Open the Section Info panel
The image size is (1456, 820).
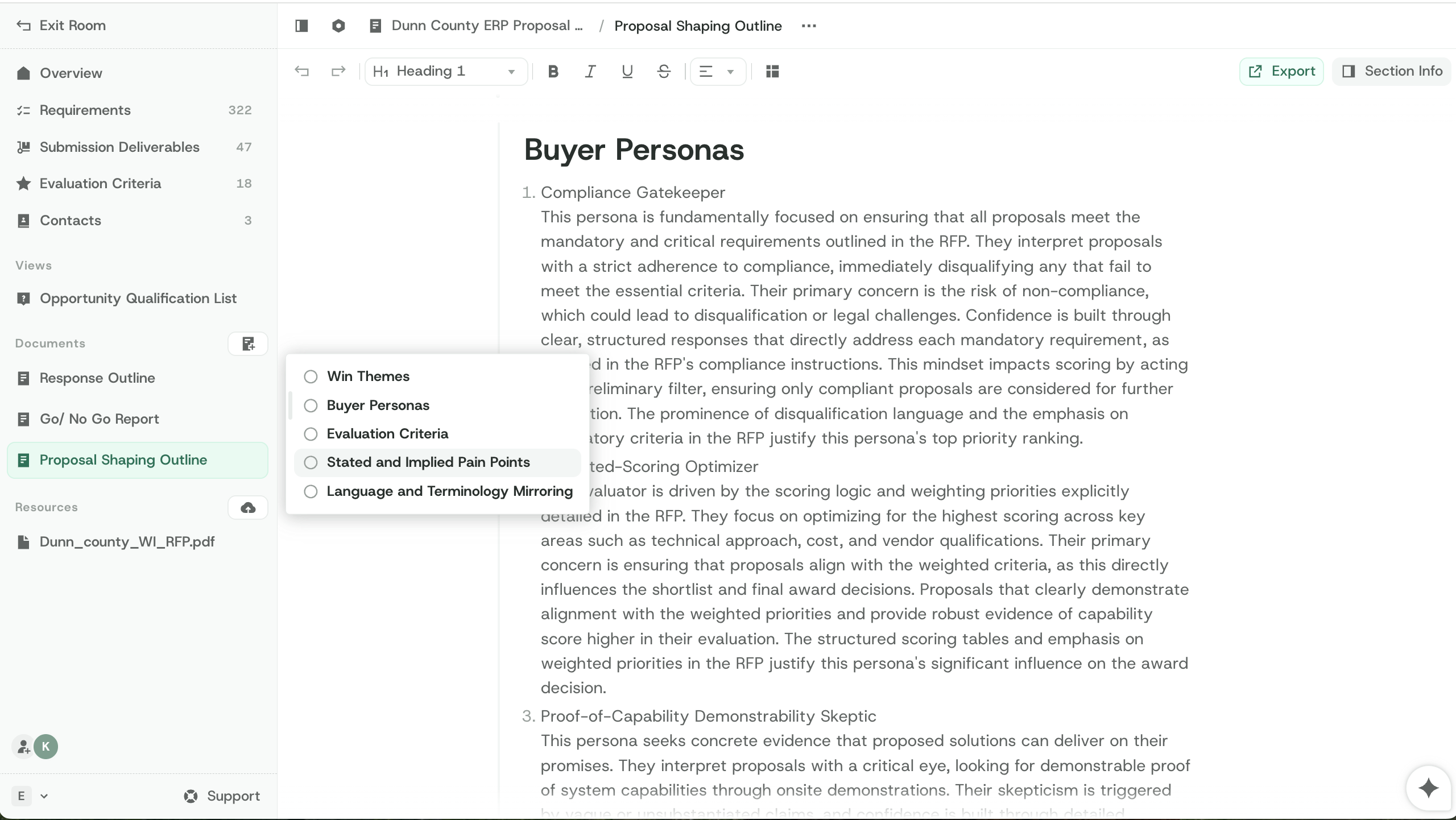point(1392,72)
